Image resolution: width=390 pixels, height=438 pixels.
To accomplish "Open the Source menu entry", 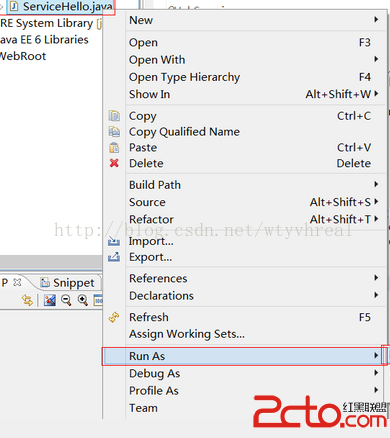I will point(244,202).
